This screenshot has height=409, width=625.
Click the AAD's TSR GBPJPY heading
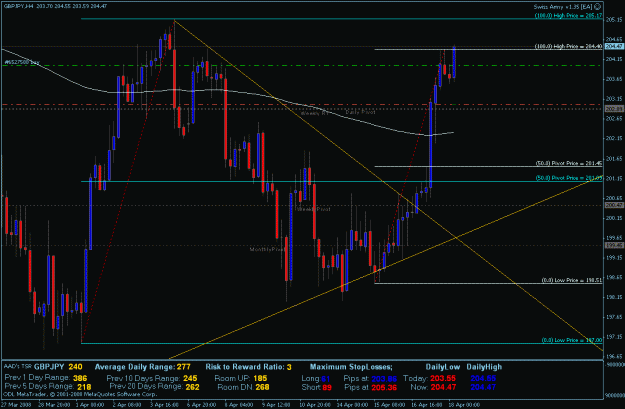point(34,367)
